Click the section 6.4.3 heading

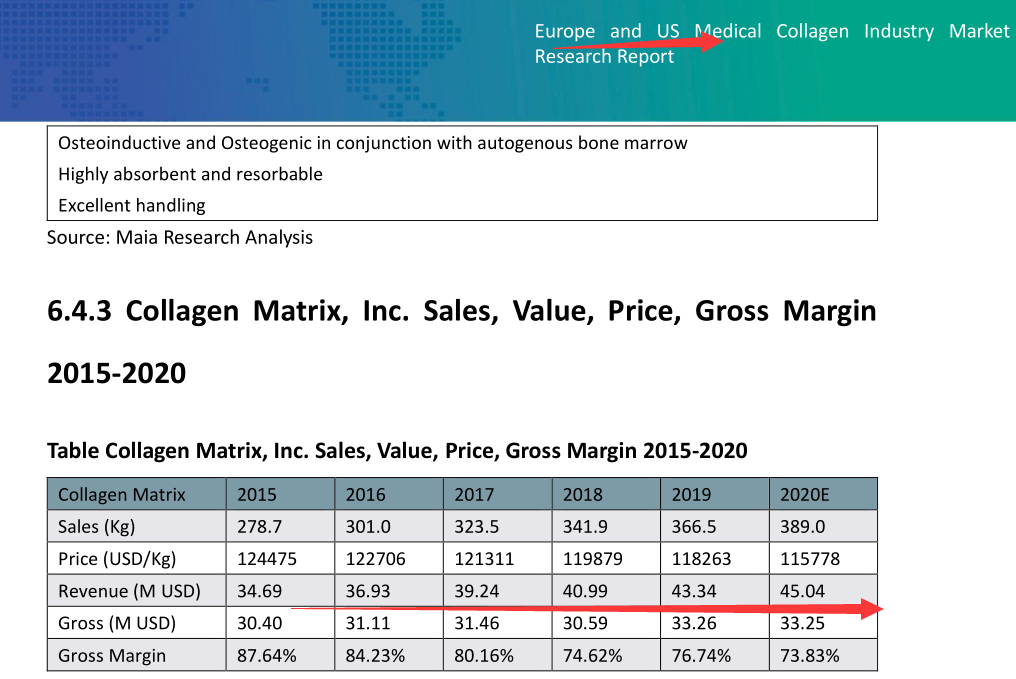coord(461,341)
